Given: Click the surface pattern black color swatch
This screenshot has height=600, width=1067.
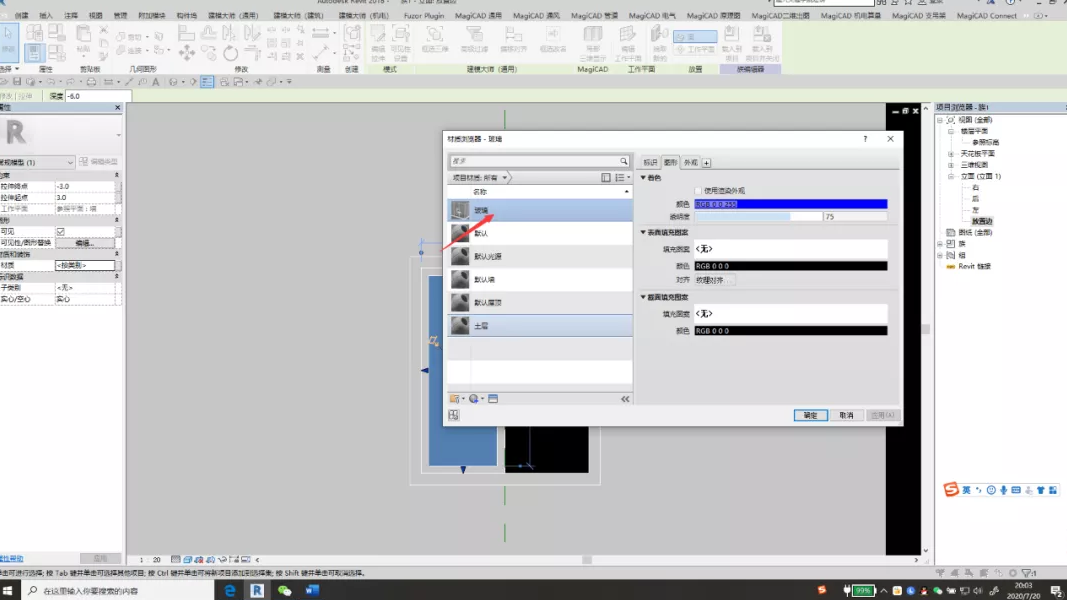Looking at the screenshot, I should coord(791,266).
